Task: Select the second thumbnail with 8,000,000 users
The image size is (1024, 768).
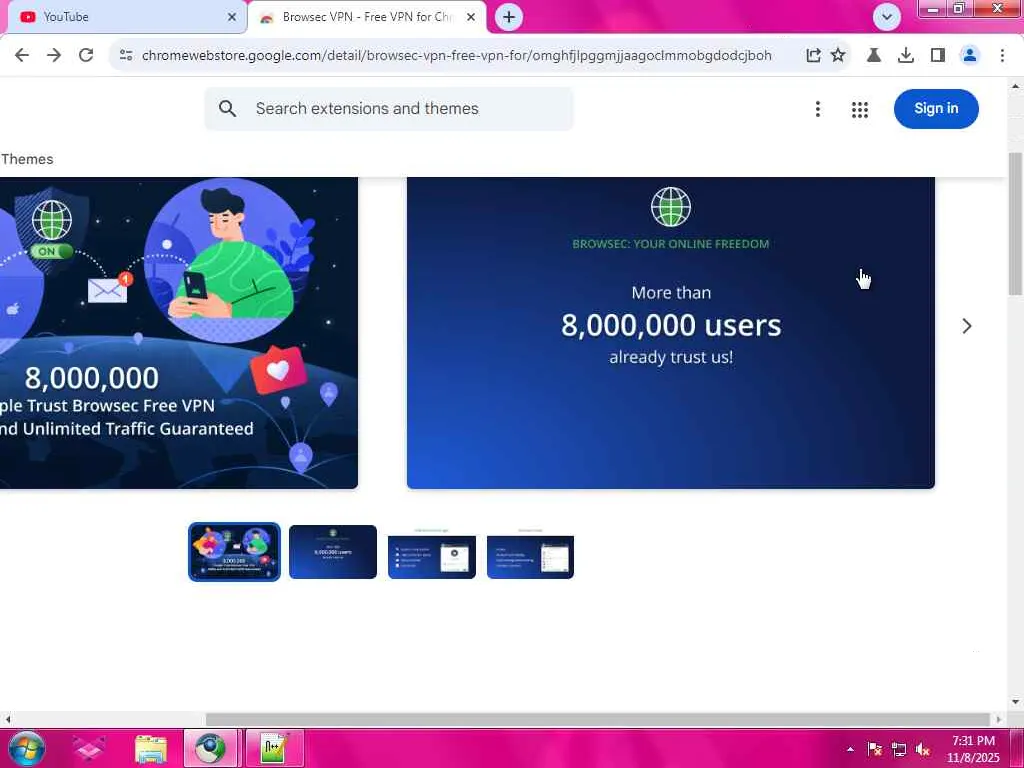Action: (x=333, y=552)
